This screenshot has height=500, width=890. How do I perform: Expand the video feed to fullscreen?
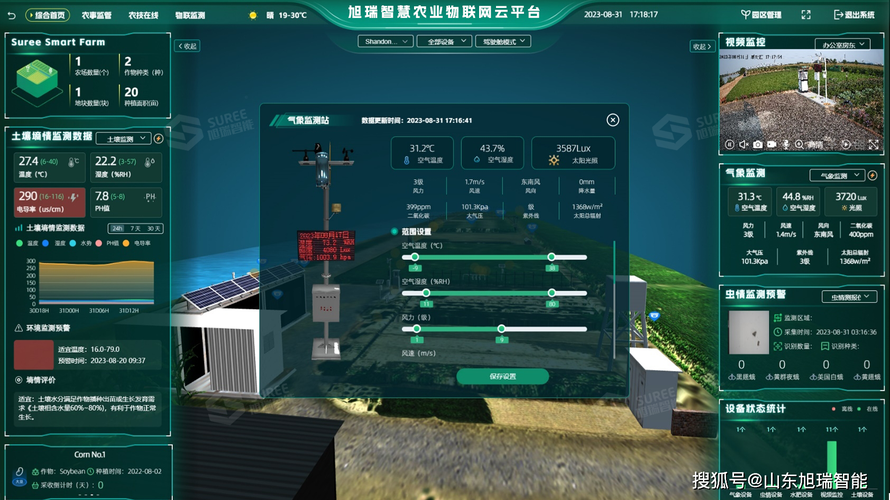click(874, 145)
